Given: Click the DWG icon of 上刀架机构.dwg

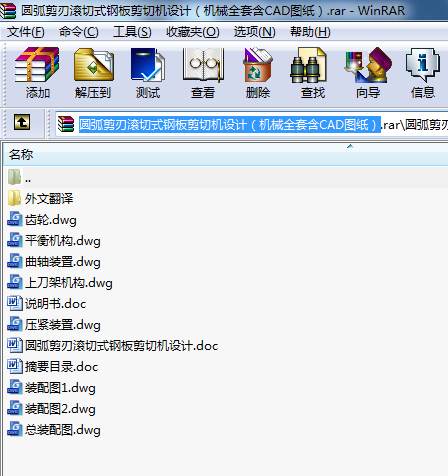Looking at the screenshot, I should coord(15,282).
